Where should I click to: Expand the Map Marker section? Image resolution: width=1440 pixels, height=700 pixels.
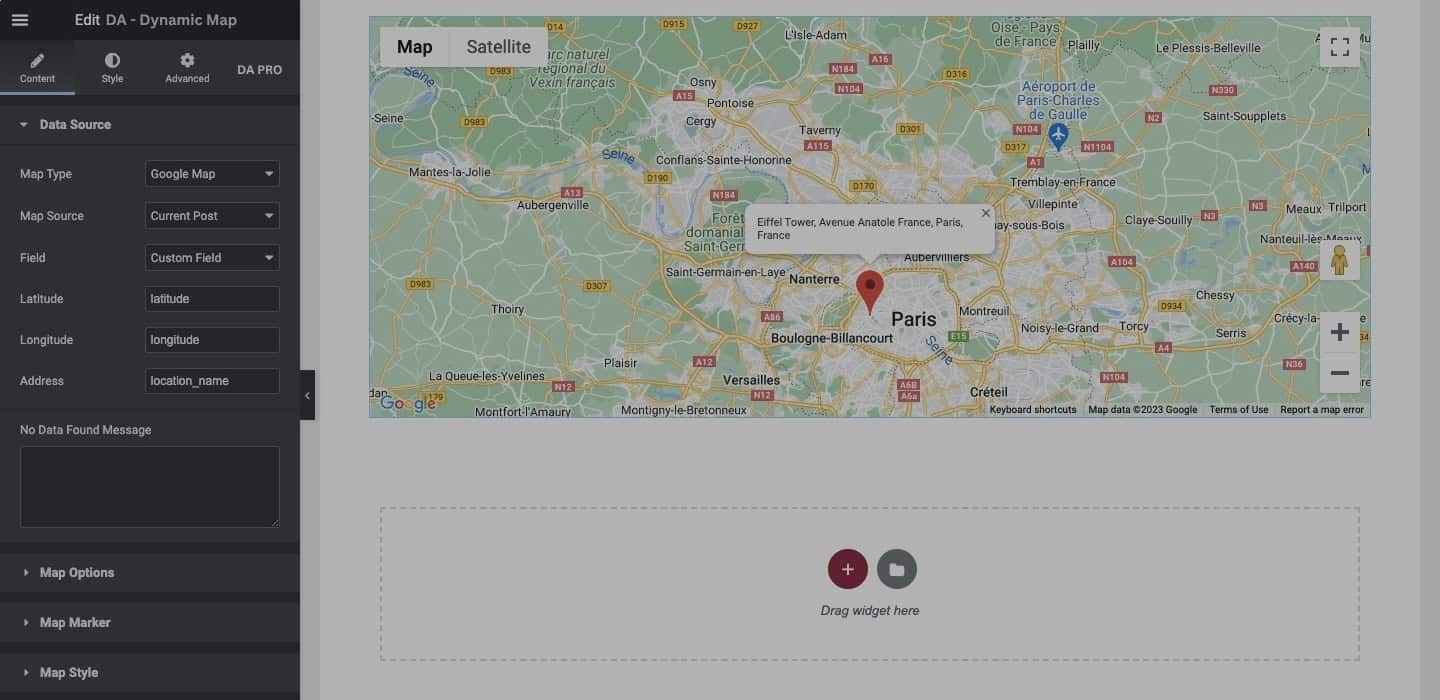[150, 623]
